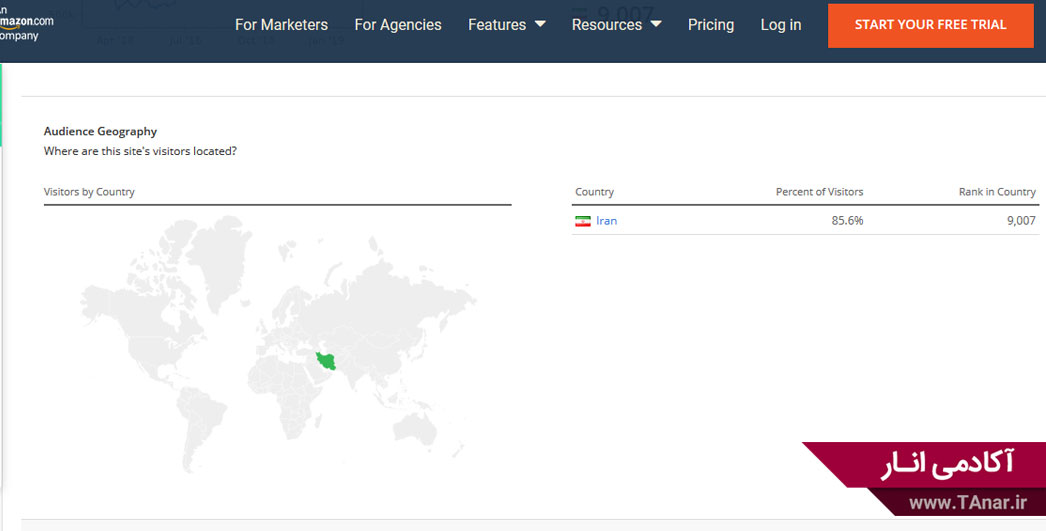Click the Academy Anar watermark logo
1046x531 pixels.
pos(946,463)
